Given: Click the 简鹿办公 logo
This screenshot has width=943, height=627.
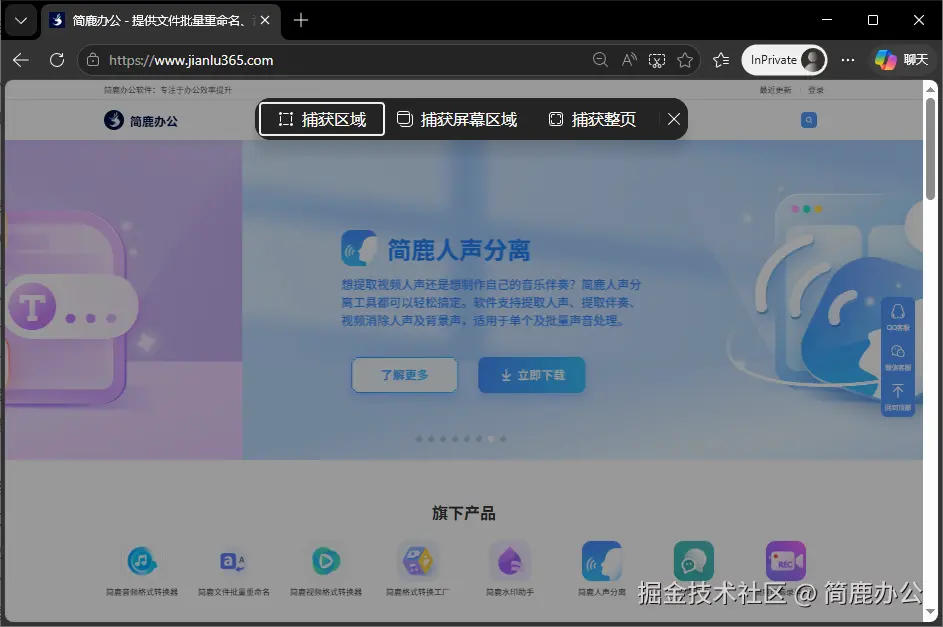Looking at the screenshot, I should click(140, 119).
